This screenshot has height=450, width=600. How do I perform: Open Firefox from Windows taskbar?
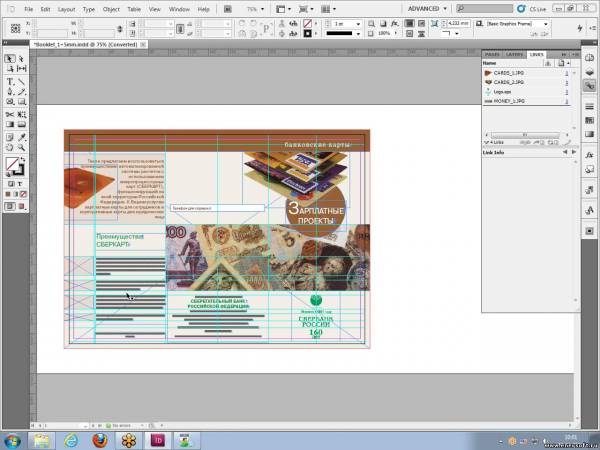coord(100,440)
